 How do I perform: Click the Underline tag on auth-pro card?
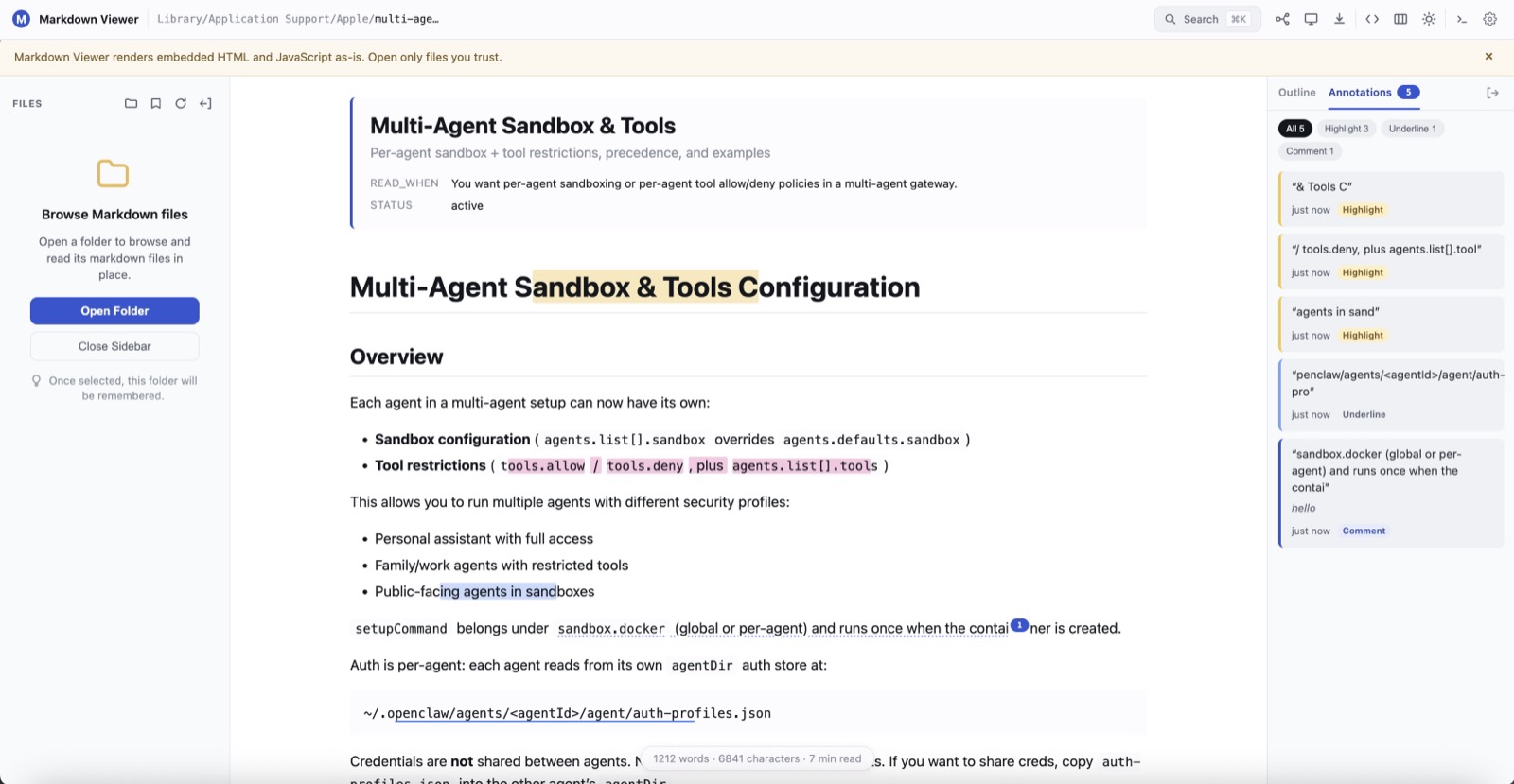point(1364,415)
